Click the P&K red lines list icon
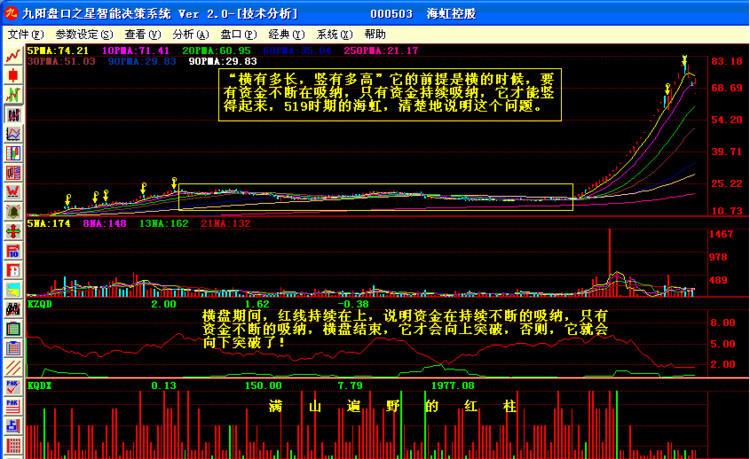750x459 pixels. (13, 407)
